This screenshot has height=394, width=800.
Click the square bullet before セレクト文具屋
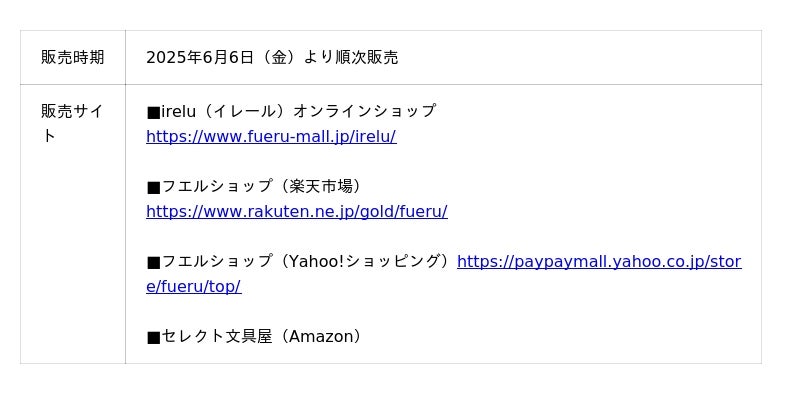pos(153,337)
